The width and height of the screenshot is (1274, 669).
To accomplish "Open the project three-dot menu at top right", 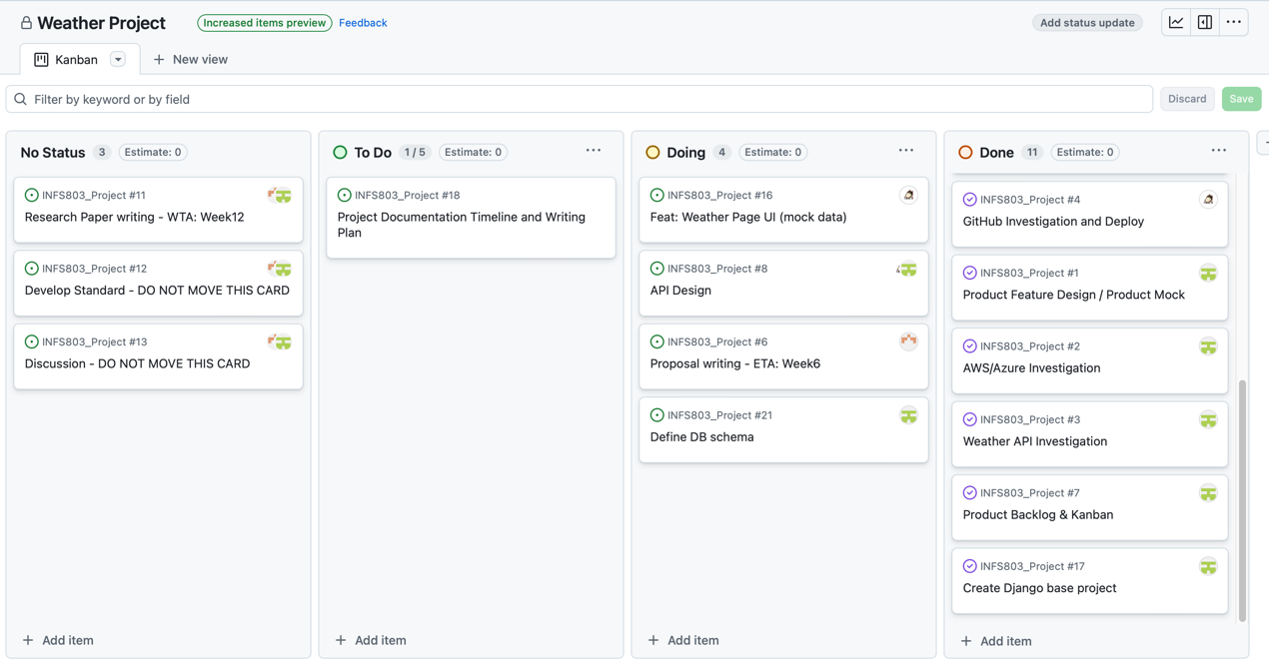I will pos(1234,23).
